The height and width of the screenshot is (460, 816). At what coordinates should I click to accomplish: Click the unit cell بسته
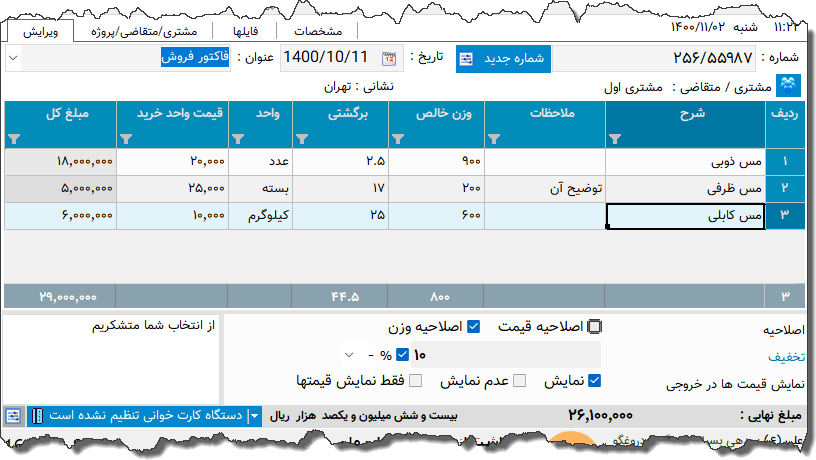(260, 188)
